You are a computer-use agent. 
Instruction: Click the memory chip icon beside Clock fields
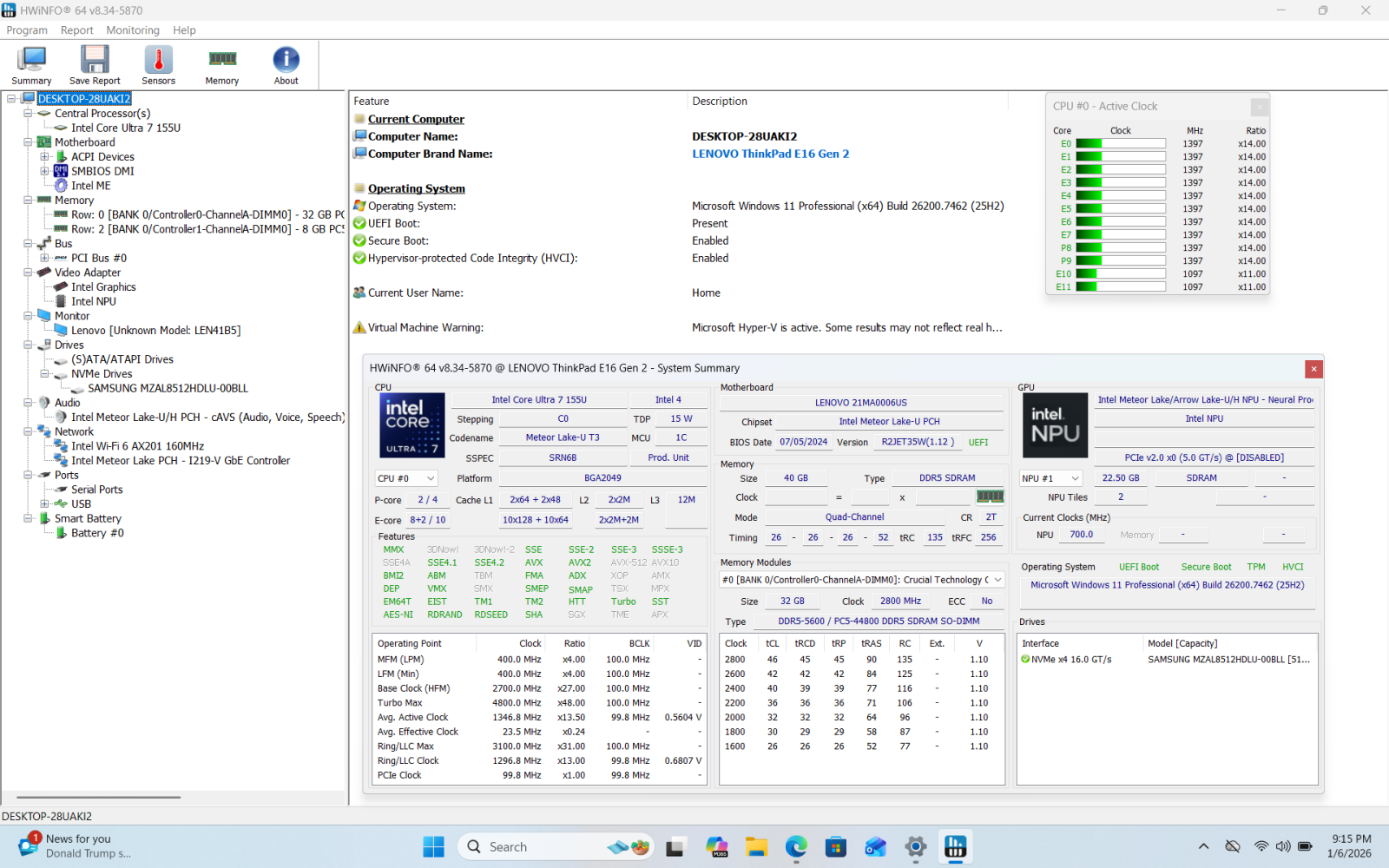pyautogui.click(x=991, y=496)
